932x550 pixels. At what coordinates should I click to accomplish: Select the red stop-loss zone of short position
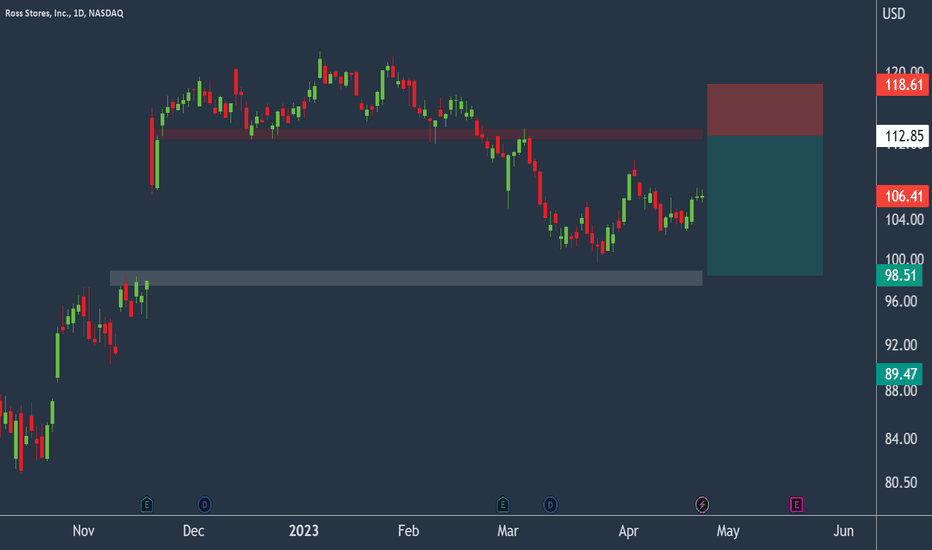click(x=765, y=110)
